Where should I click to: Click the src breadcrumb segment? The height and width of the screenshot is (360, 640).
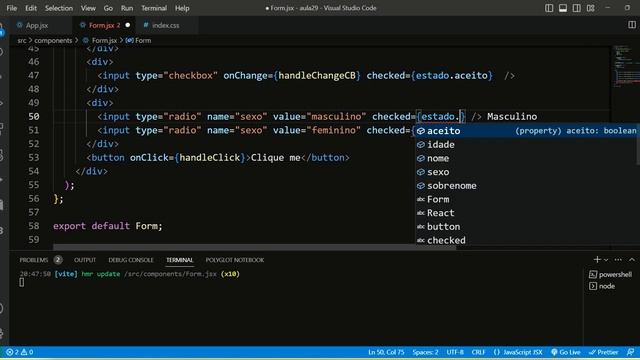coord(22,40)
